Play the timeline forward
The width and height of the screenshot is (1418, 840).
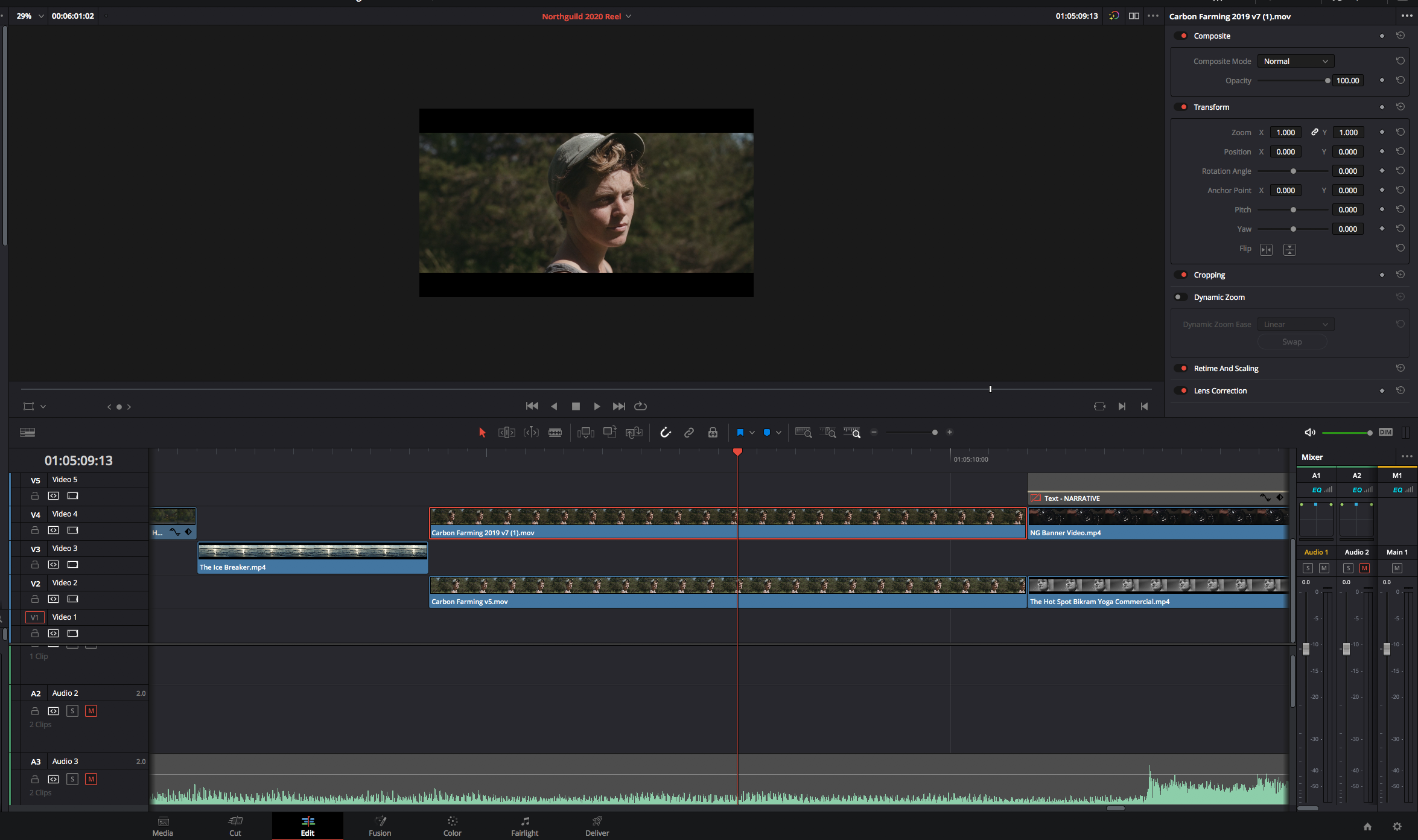pyautogui.click(x=597, y=406)
